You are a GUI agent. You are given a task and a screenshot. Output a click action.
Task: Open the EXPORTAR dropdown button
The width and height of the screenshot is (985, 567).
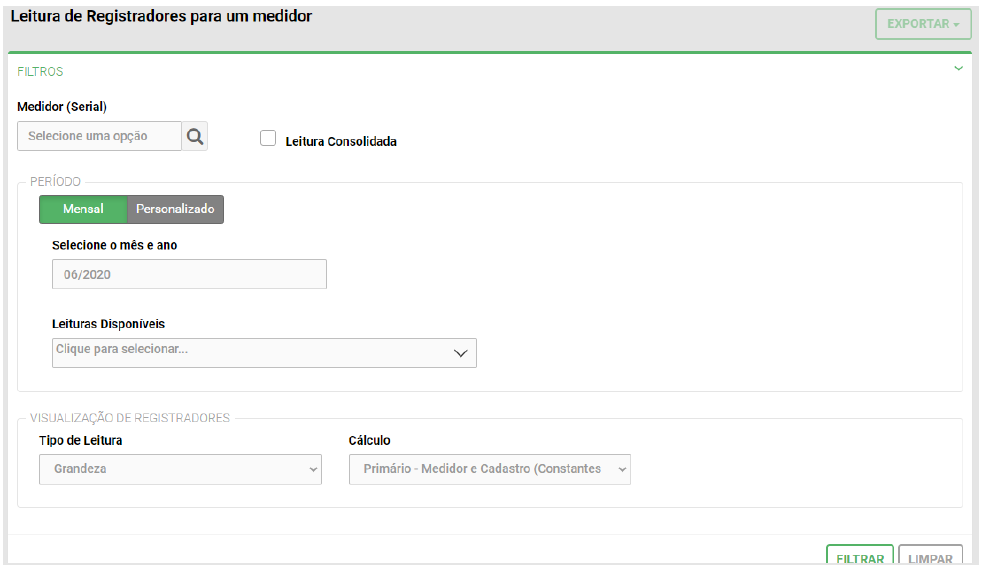[922, 24]
